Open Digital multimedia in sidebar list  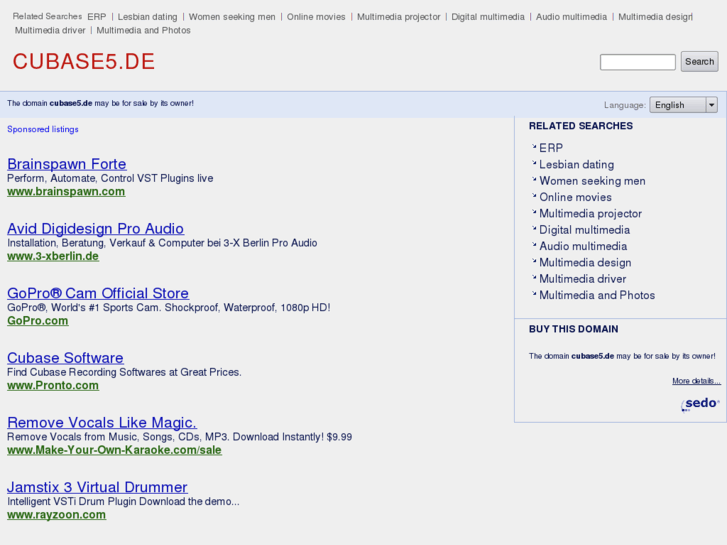[585, 230]
